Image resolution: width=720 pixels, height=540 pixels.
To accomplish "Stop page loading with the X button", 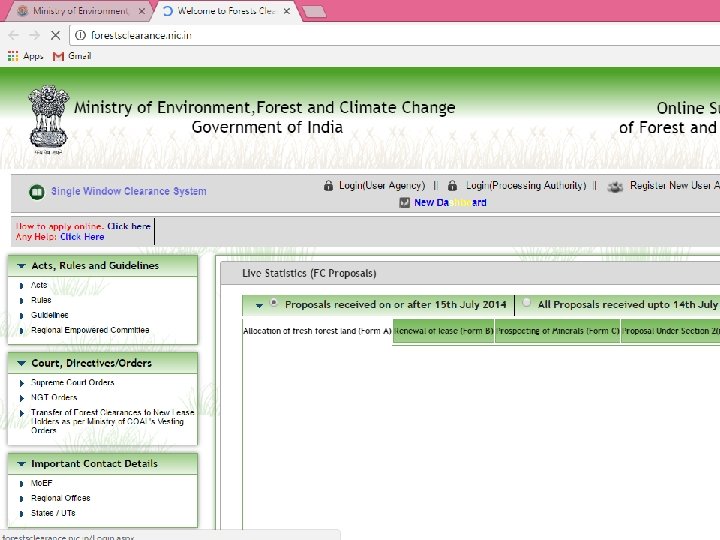I will 56,35.
